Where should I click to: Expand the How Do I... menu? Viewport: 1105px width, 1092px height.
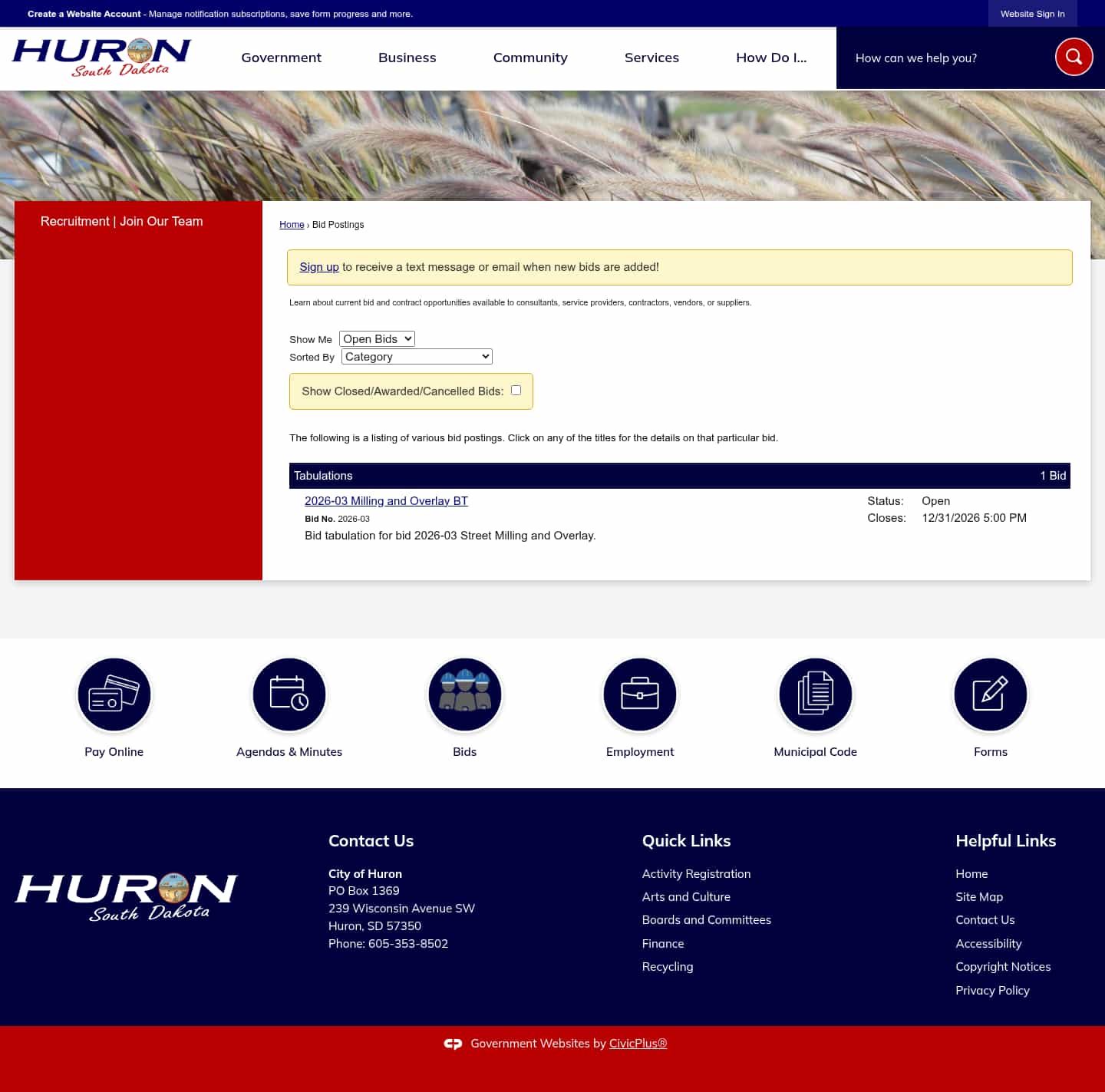(x=771, y=58)
